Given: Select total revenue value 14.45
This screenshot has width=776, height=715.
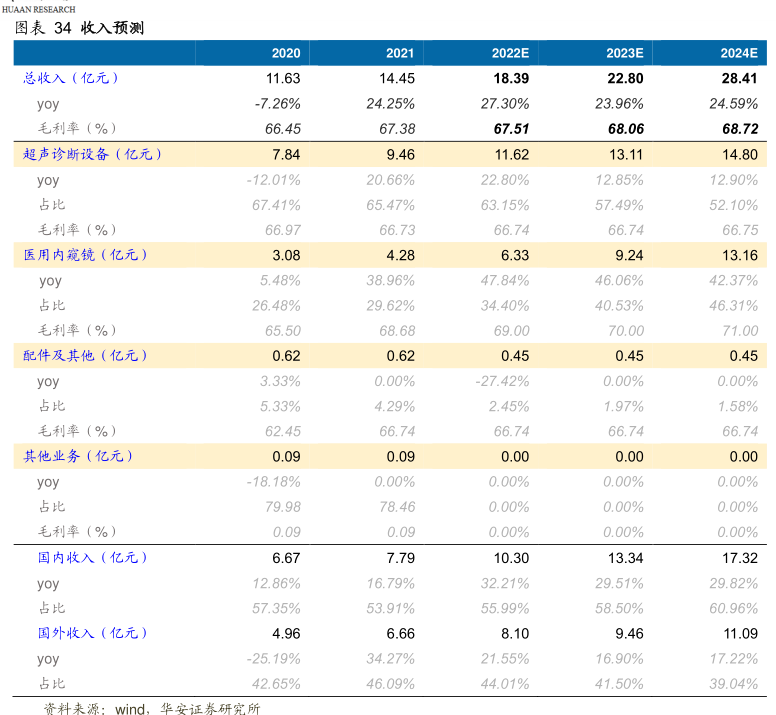Looking at the screenshot, I should 397,79.
